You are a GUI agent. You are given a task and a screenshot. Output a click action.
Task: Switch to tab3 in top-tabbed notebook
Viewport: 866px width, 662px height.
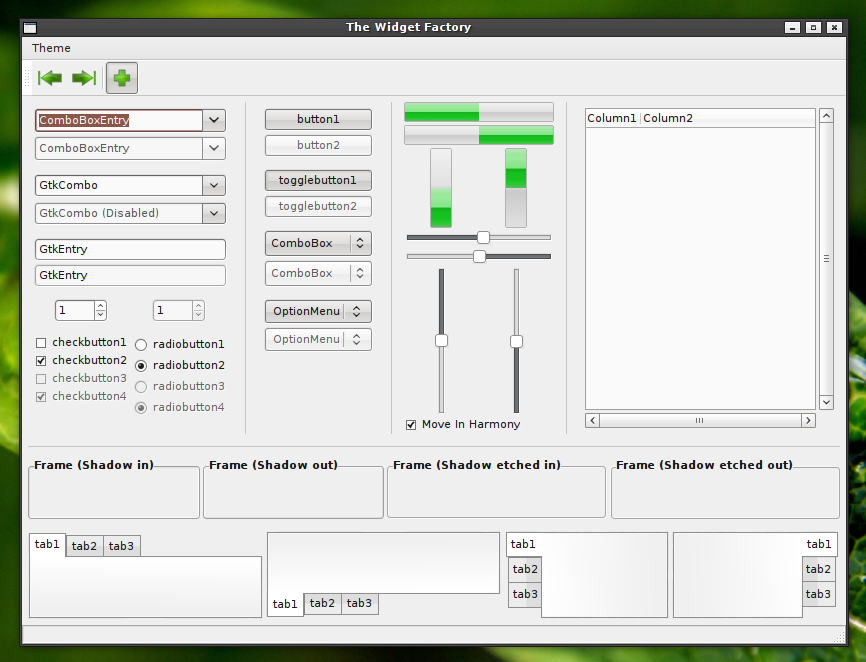(122, 546)
